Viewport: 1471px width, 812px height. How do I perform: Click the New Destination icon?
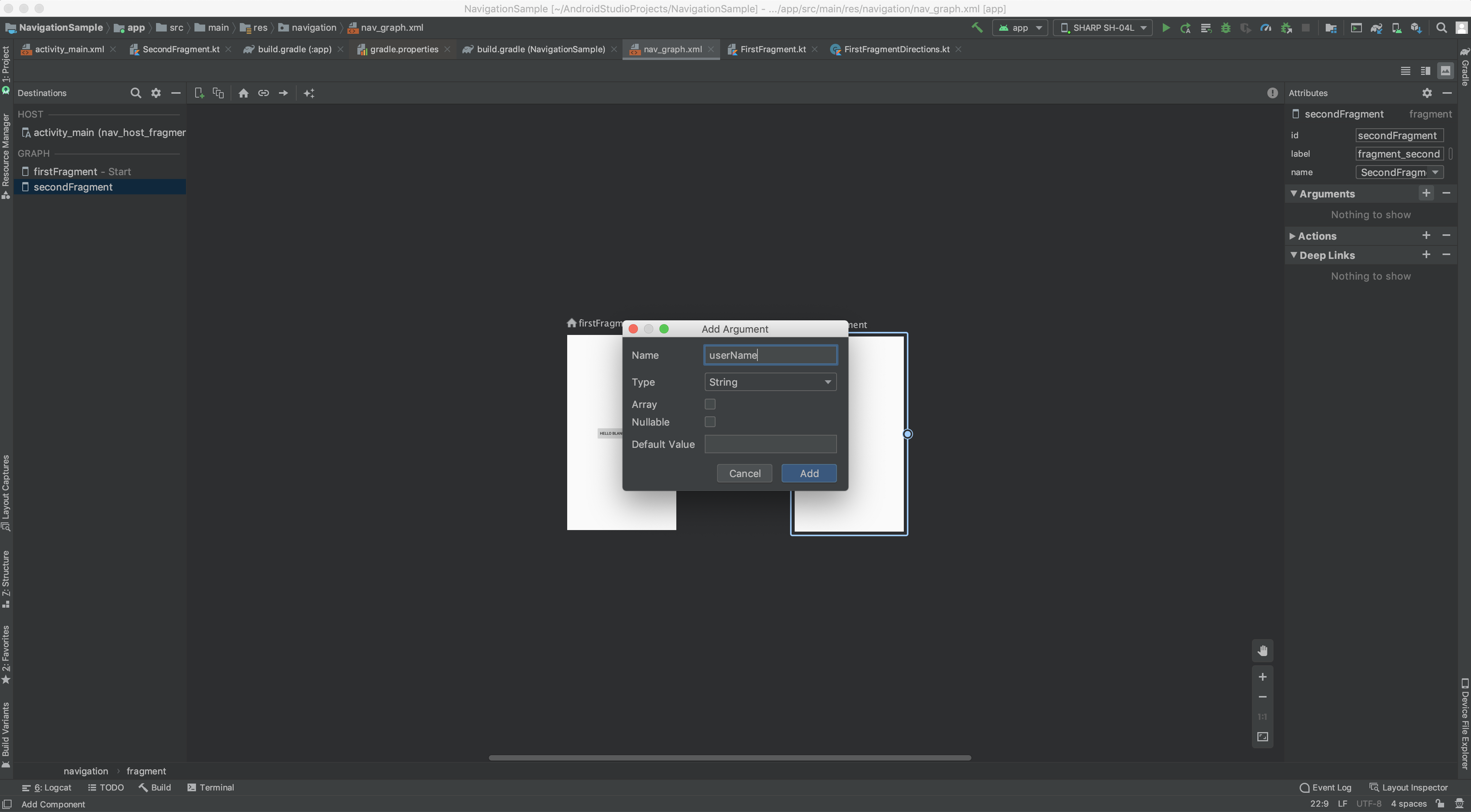pyautogui.click(x=199, y=93)
